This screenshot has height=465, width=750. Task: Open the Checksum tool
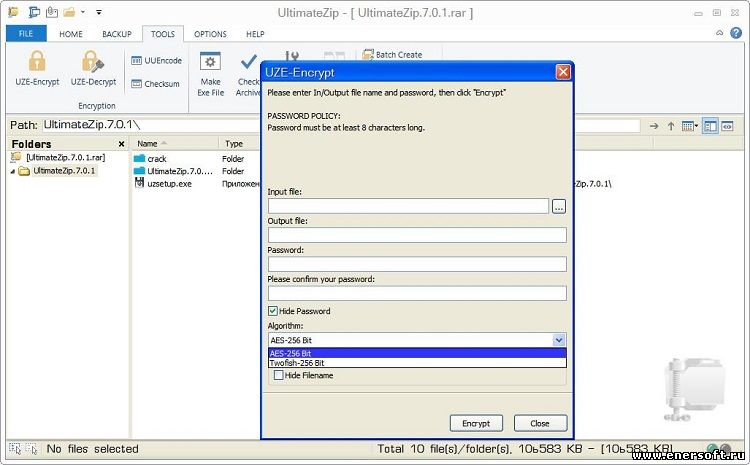155,84
